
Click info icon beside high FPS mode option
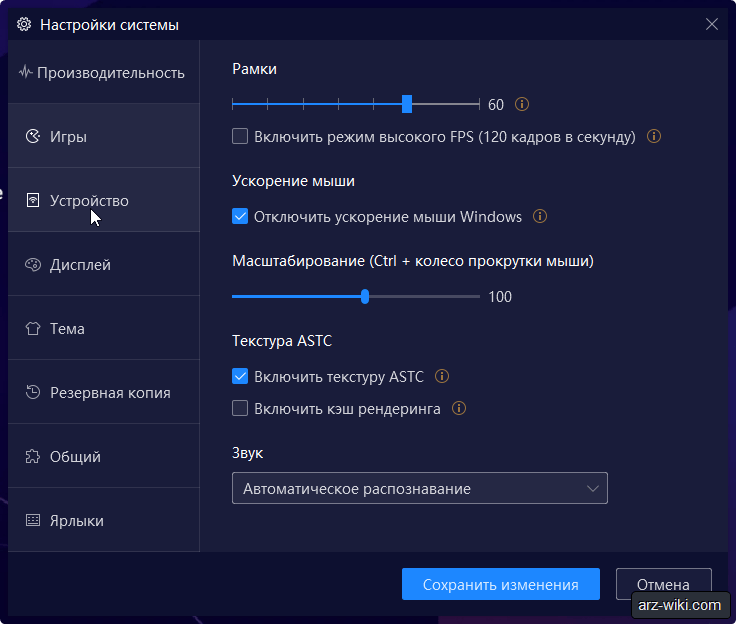654,136
